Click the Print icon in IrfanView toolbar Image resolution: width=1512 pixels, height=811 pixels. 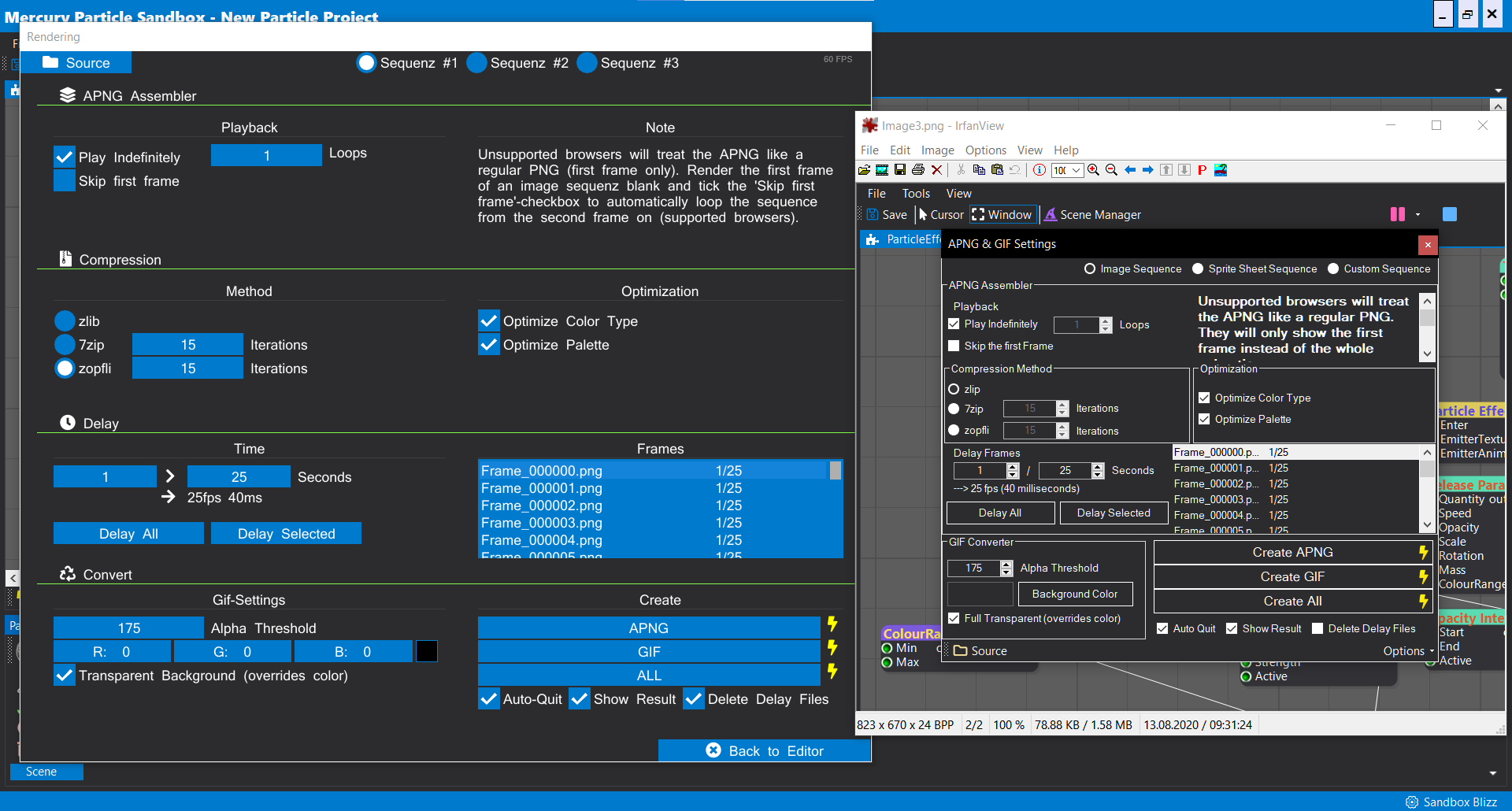tap(918, 170)
